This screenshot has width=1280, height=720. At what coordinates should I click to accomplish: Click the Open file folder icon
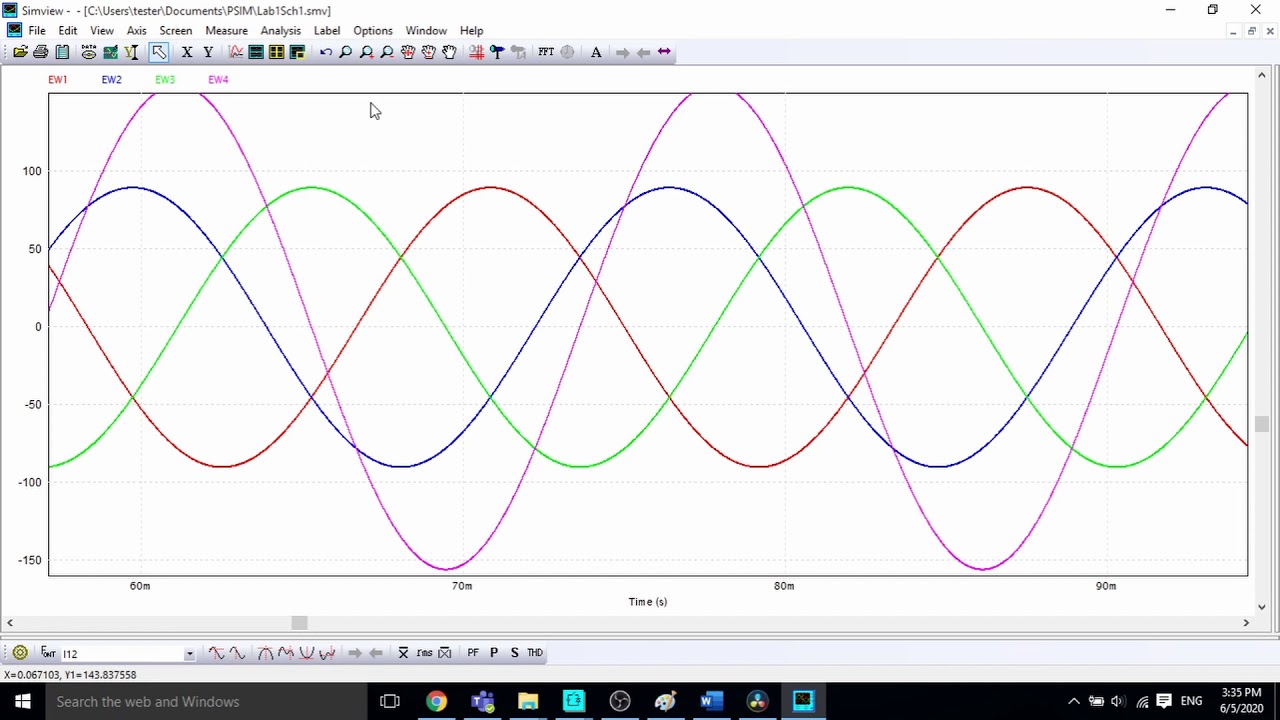(20, 52)
